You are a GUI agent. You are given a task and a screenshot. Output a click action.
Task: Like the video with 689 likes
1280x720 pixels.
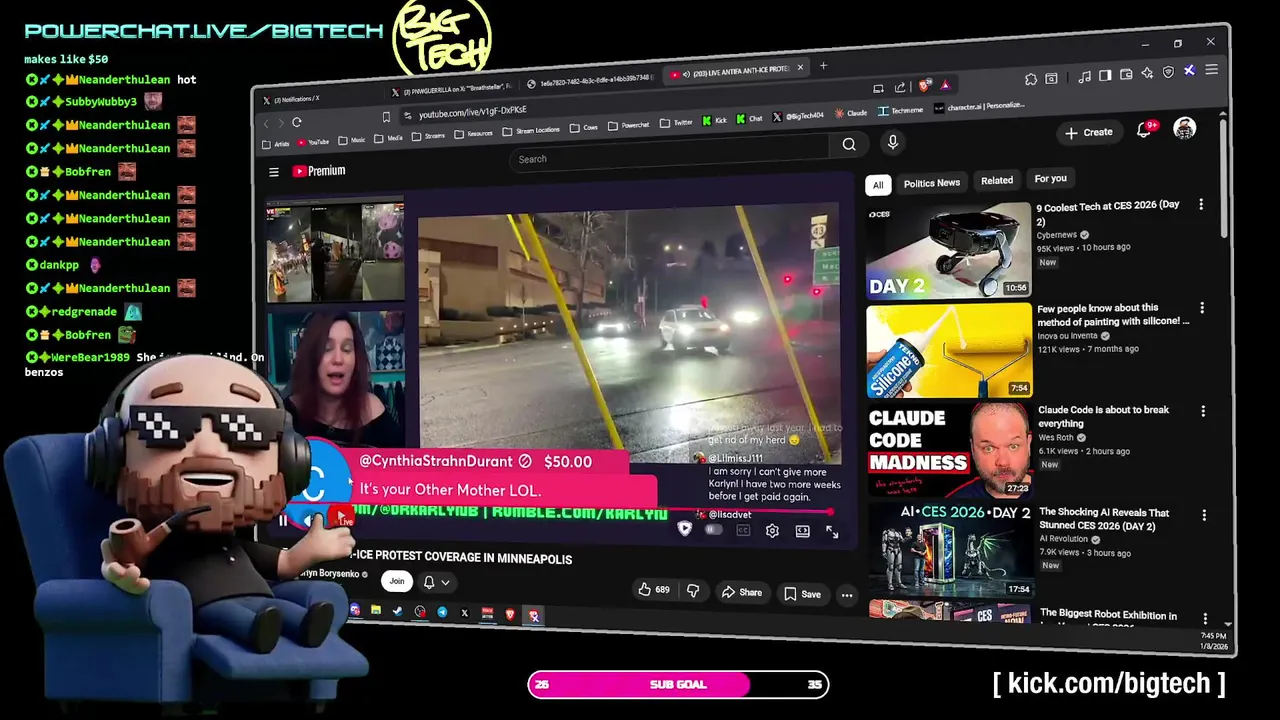[653, 590]
